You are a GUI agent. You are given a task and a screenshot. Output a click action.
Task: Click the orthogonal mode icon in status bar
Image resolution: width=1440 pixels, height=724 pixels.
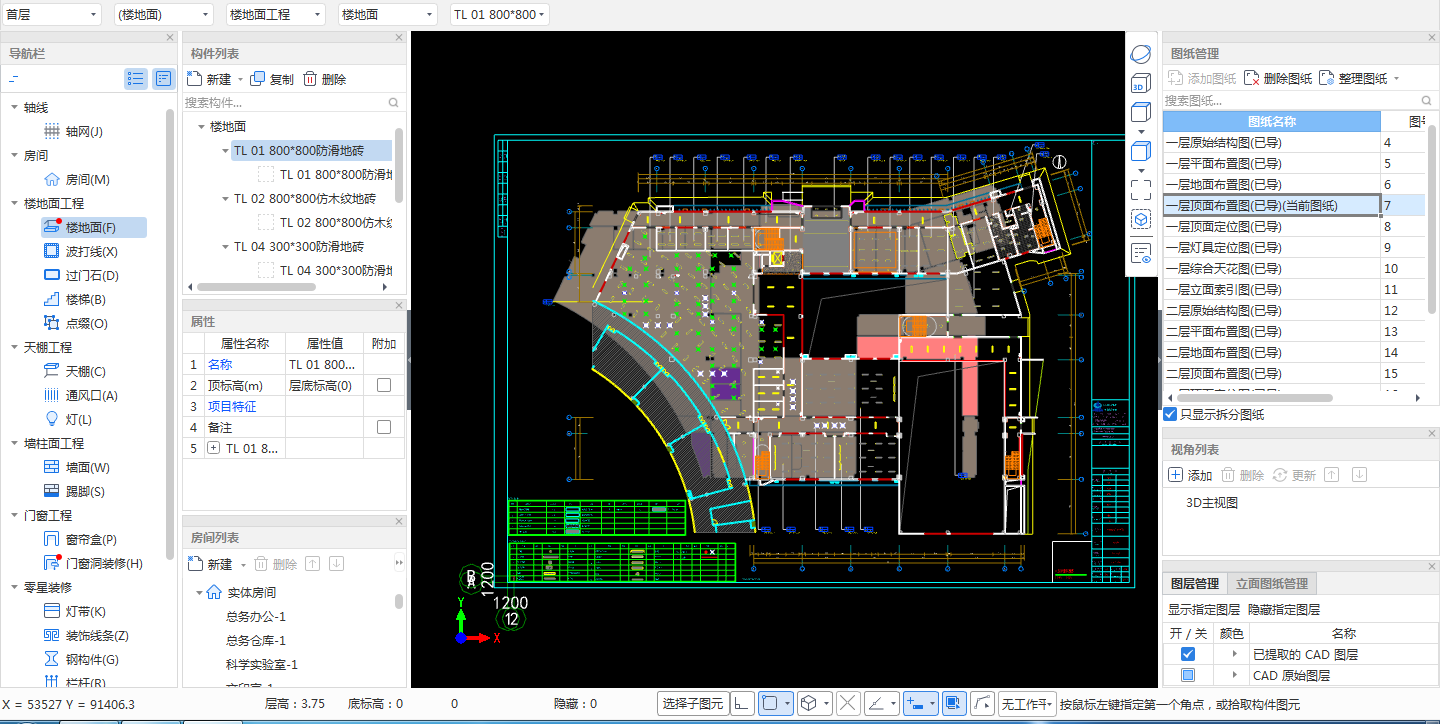pos(743,704)
